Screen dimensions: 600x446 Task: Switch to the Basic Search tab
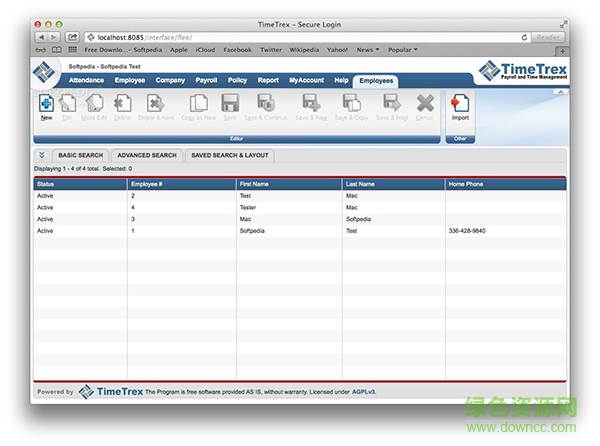click(81, 155)
